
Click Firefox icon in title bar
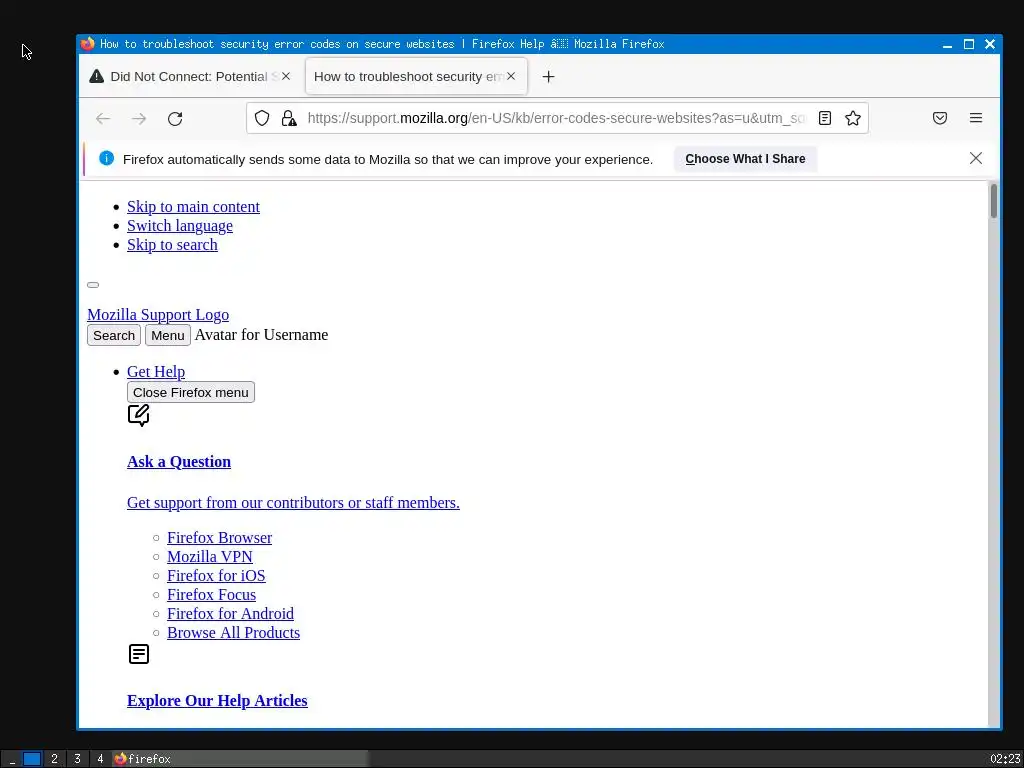tap(88, 44)
